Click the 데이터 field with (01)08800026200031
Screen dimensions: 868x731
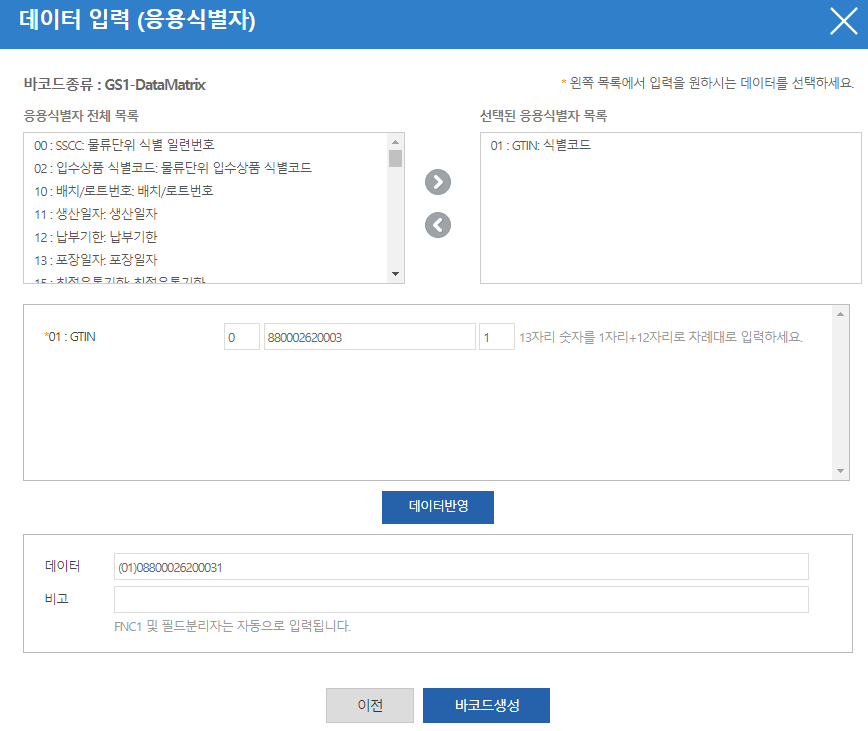click(x=461, y=567)
